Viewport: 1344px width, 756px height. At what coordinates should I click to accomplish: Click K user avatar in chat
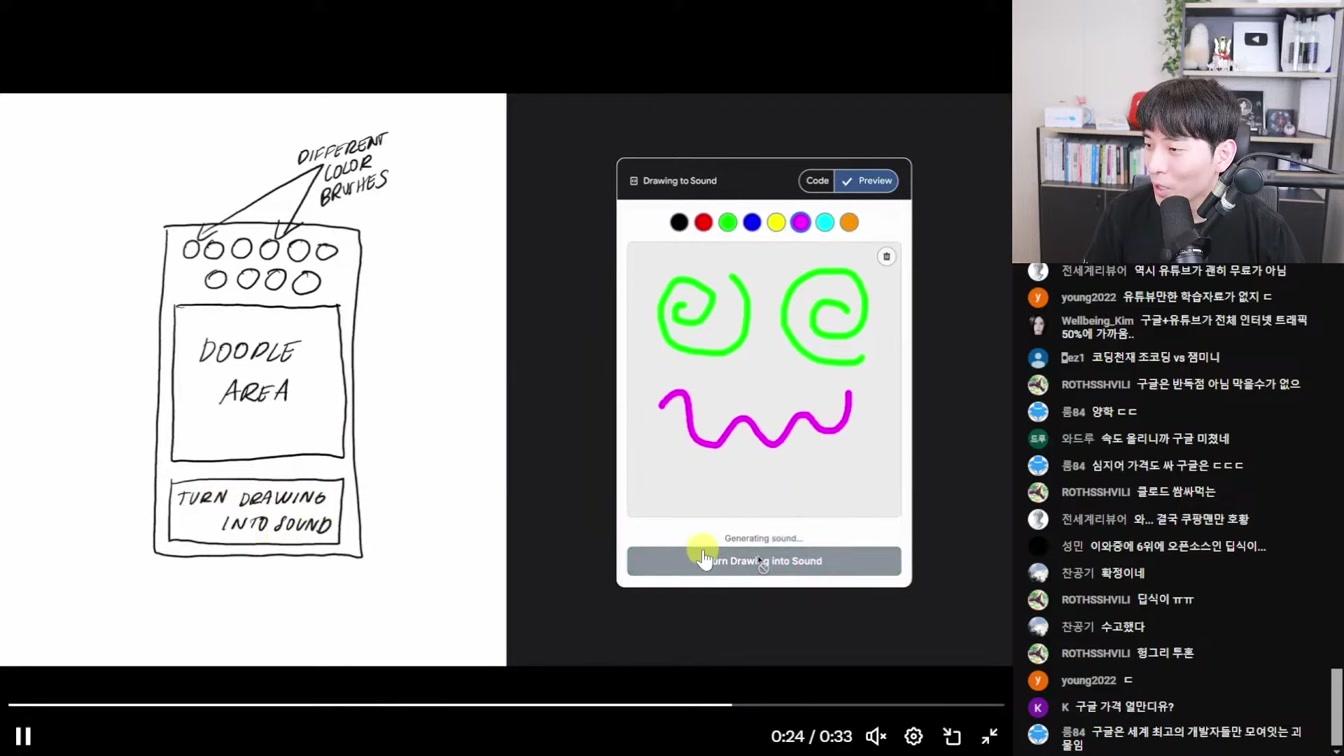click(x=1038, y=707)
